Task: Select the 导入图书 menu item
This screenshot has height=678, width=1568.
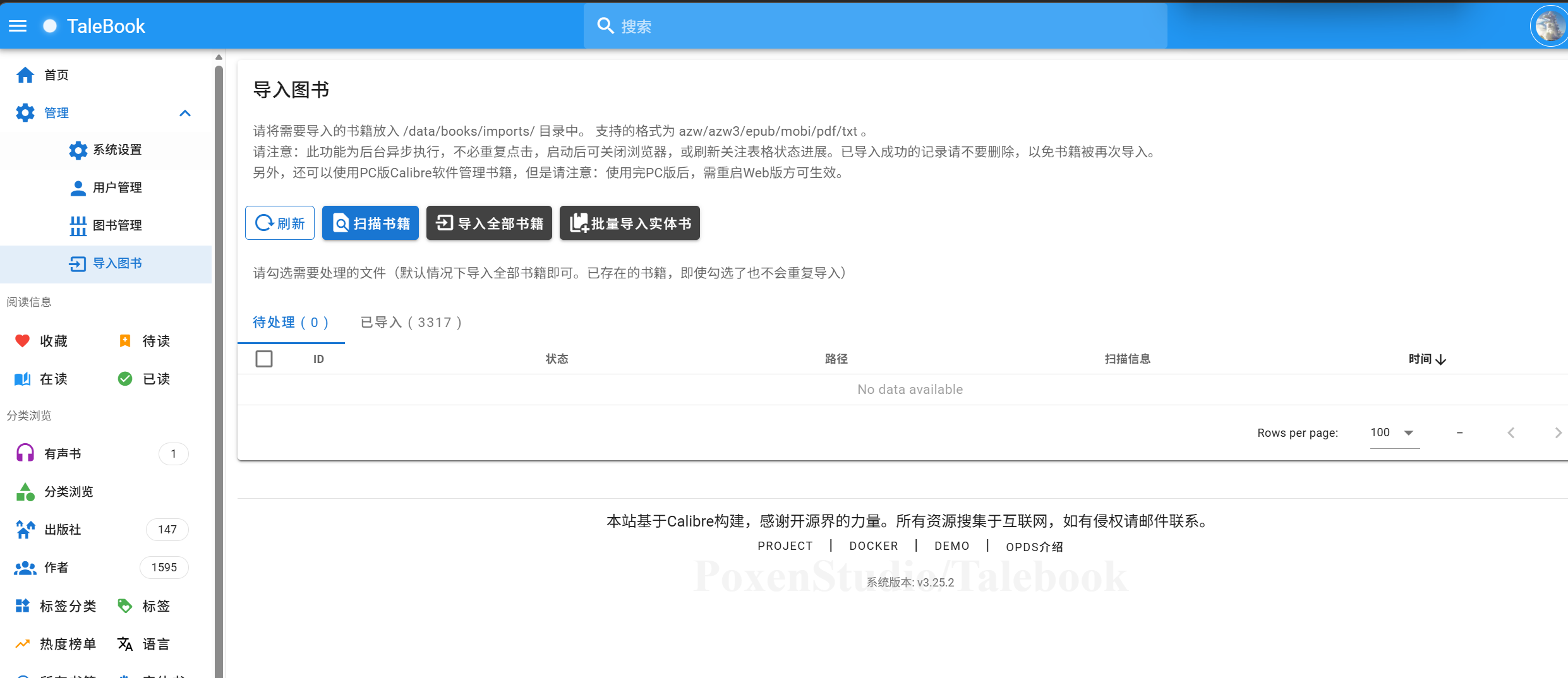Action: [118, 263]
